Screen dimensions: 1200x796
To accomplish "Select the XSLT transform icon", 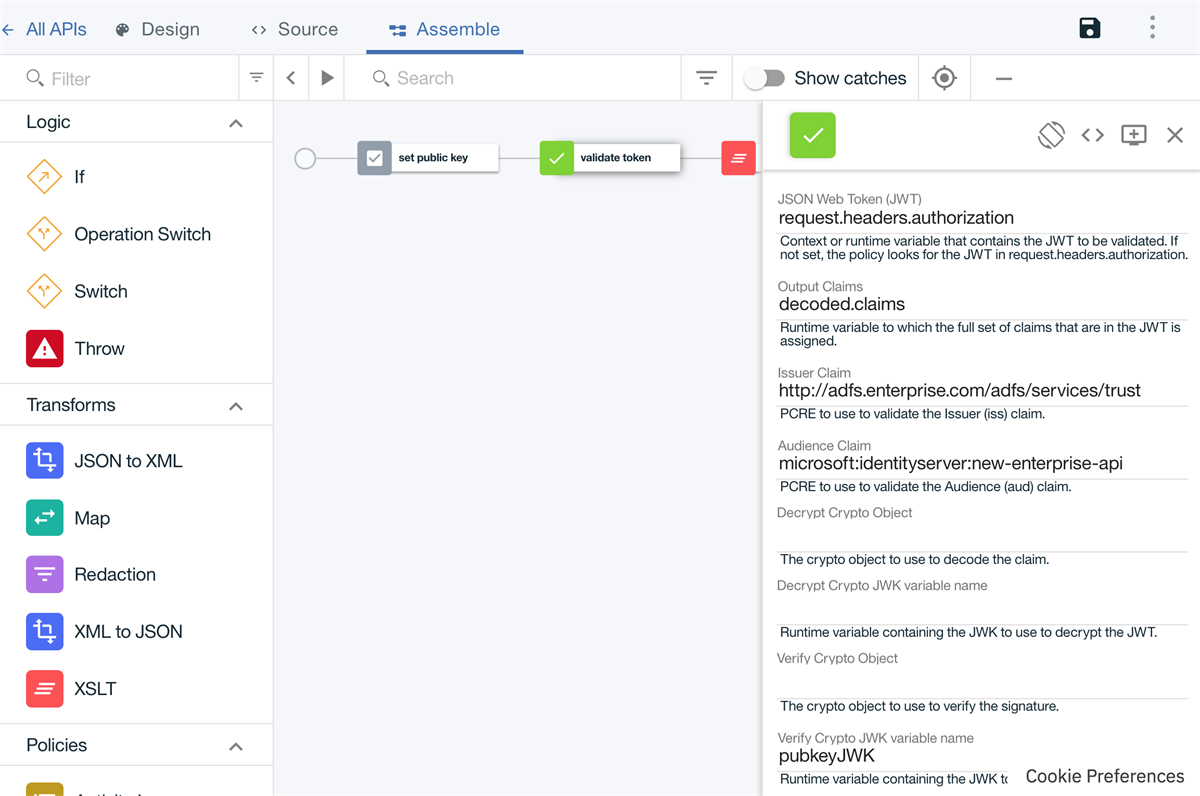I will click(44, 688).
